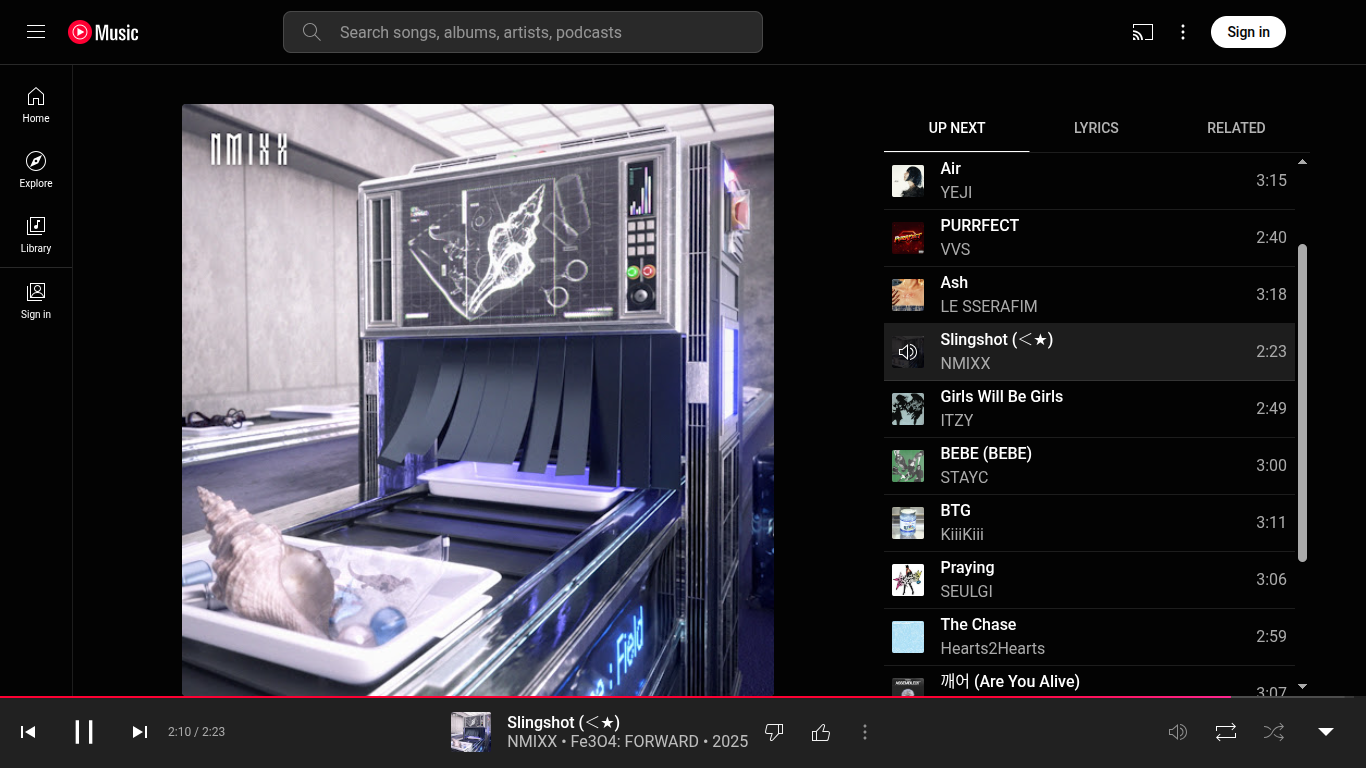Switch to the LYRICS tab
Viewport: 1366px width, 768px height.
tap(1096, 128)
